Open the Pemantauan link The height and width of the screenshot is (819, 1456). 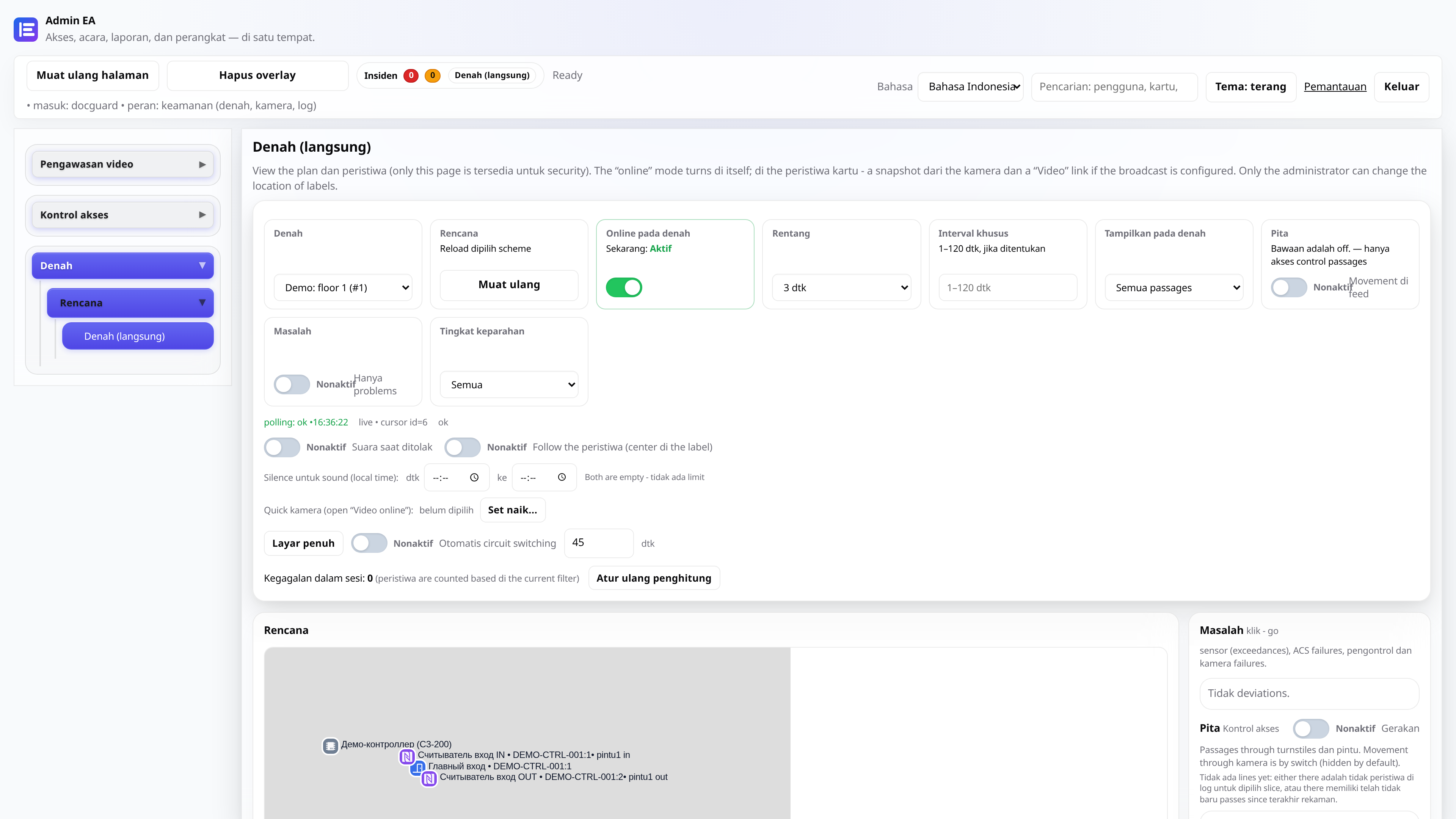click(1335, 86)
